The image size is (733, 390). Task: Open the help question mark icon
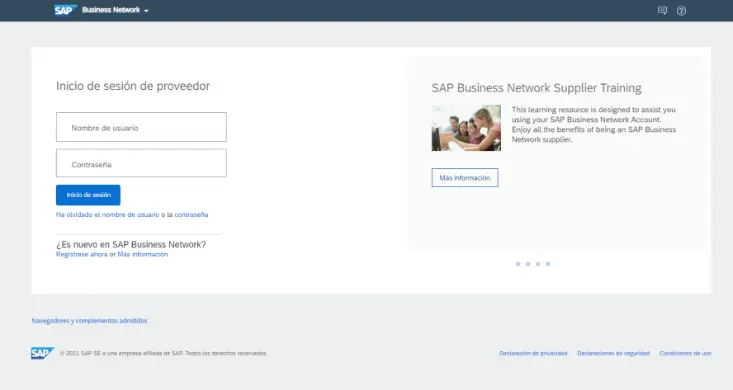click(x=682, y=11)
